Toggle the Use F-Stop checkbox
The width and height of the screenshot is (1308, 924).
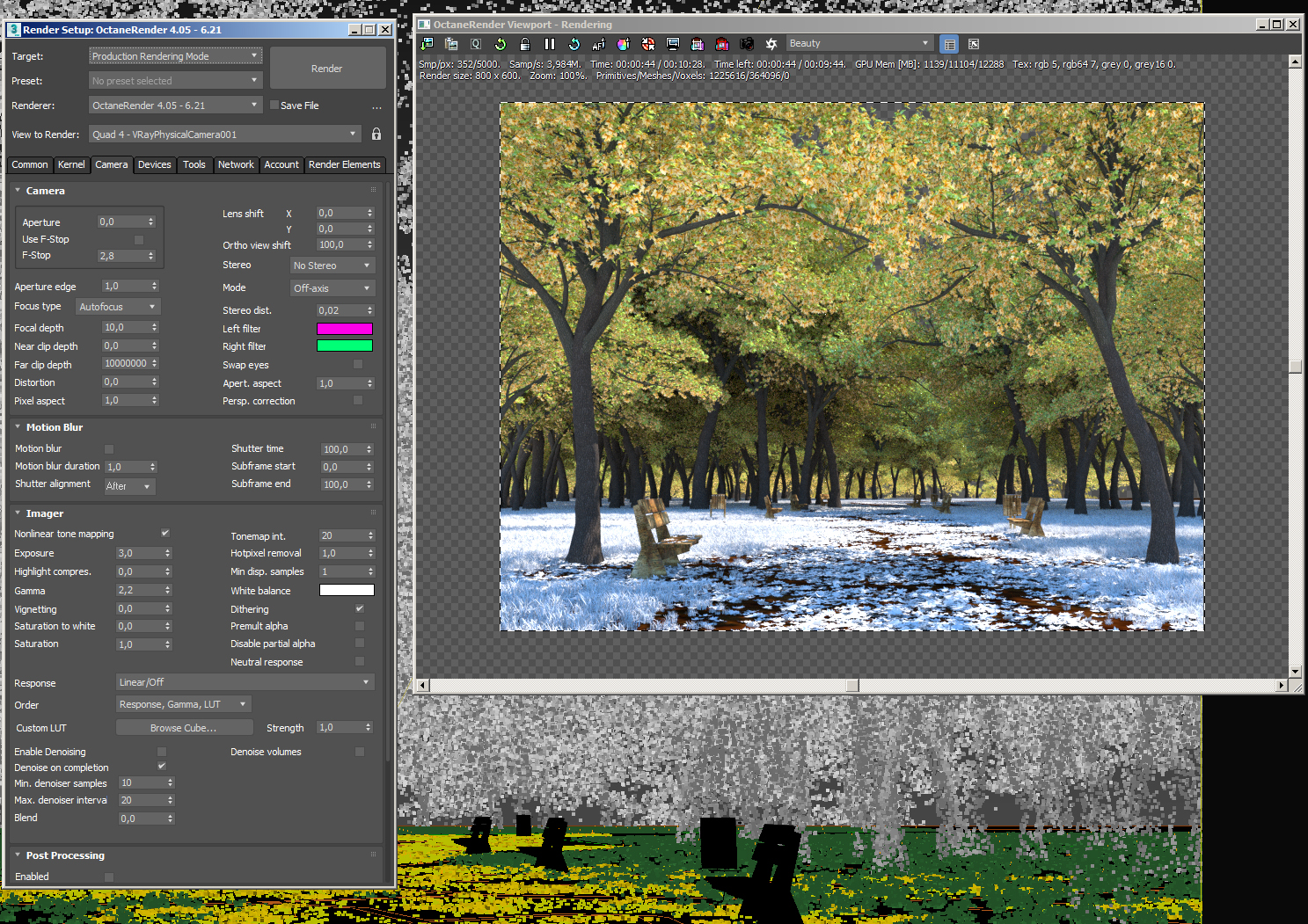point(139,239)
